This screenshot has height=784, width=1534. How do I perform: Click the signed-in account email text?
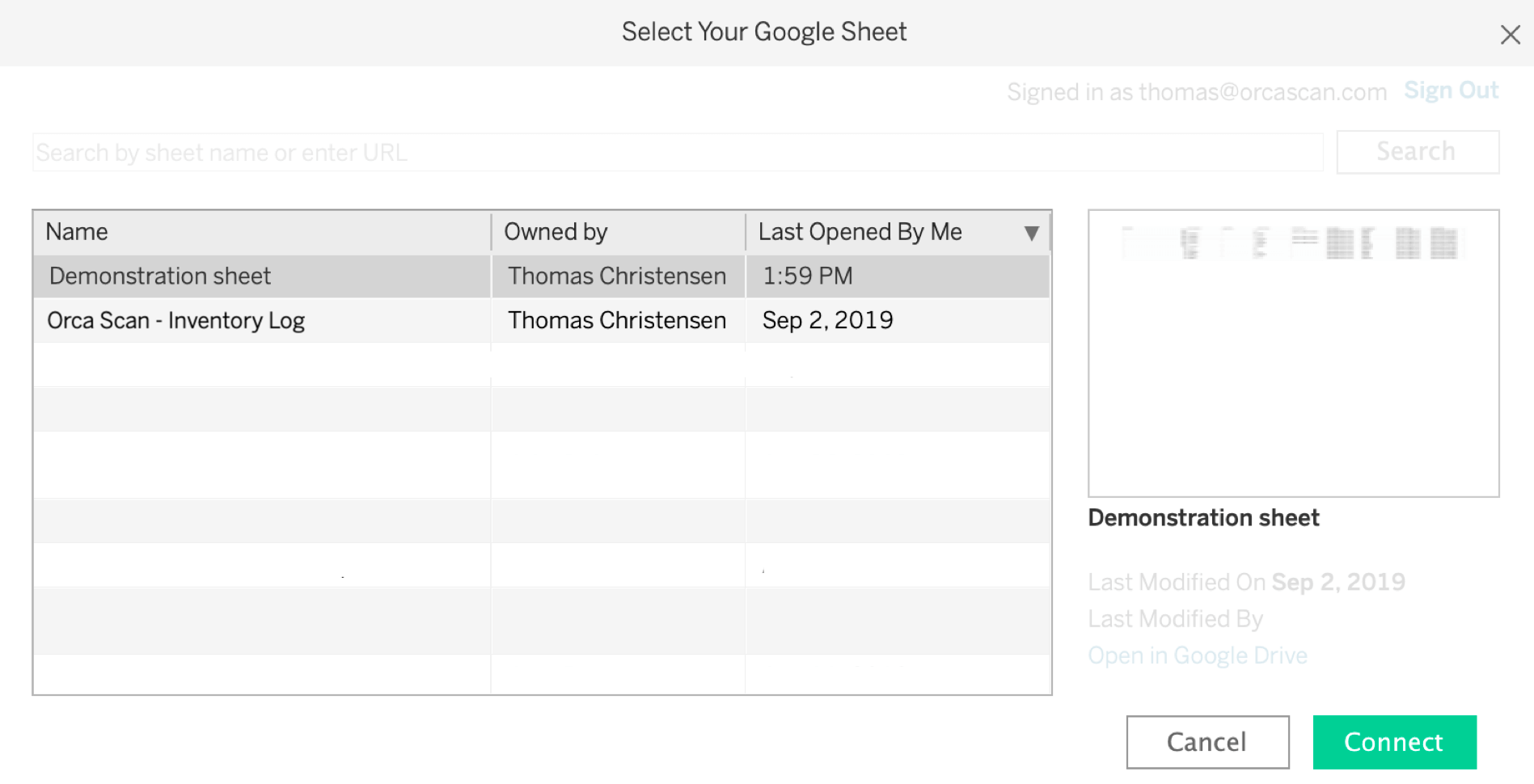click(1262, 92)
